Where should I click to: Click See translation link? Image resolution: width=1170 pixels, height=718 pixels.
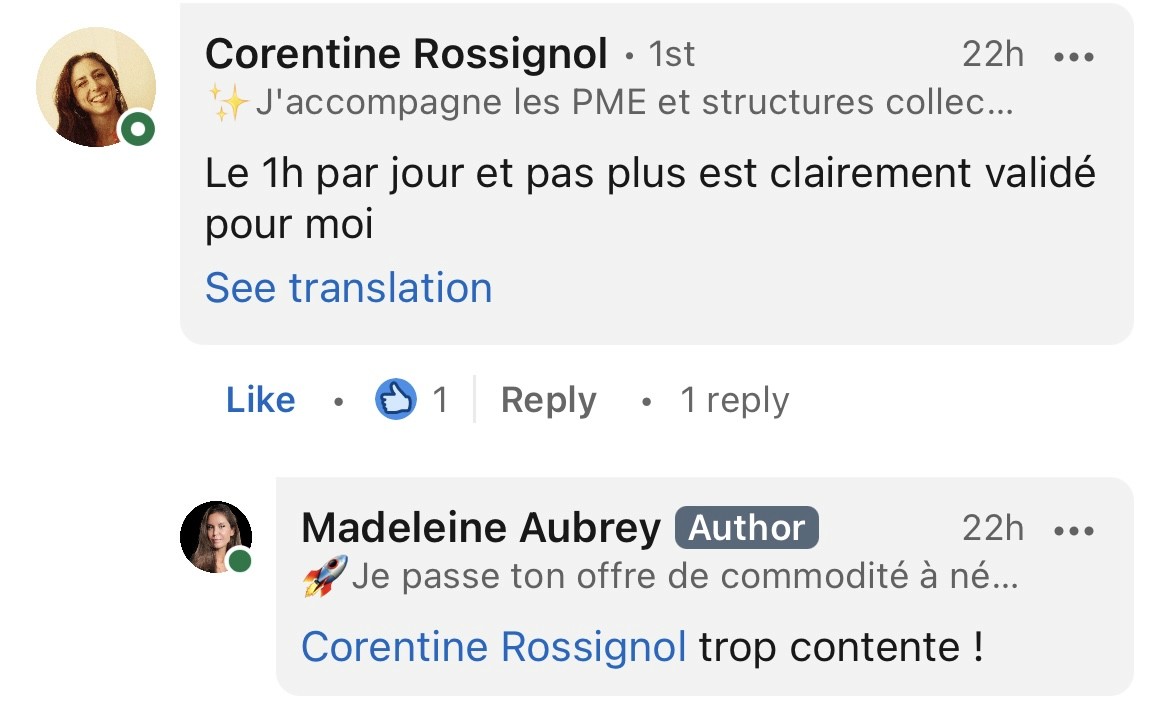click(x=348, y=288)
